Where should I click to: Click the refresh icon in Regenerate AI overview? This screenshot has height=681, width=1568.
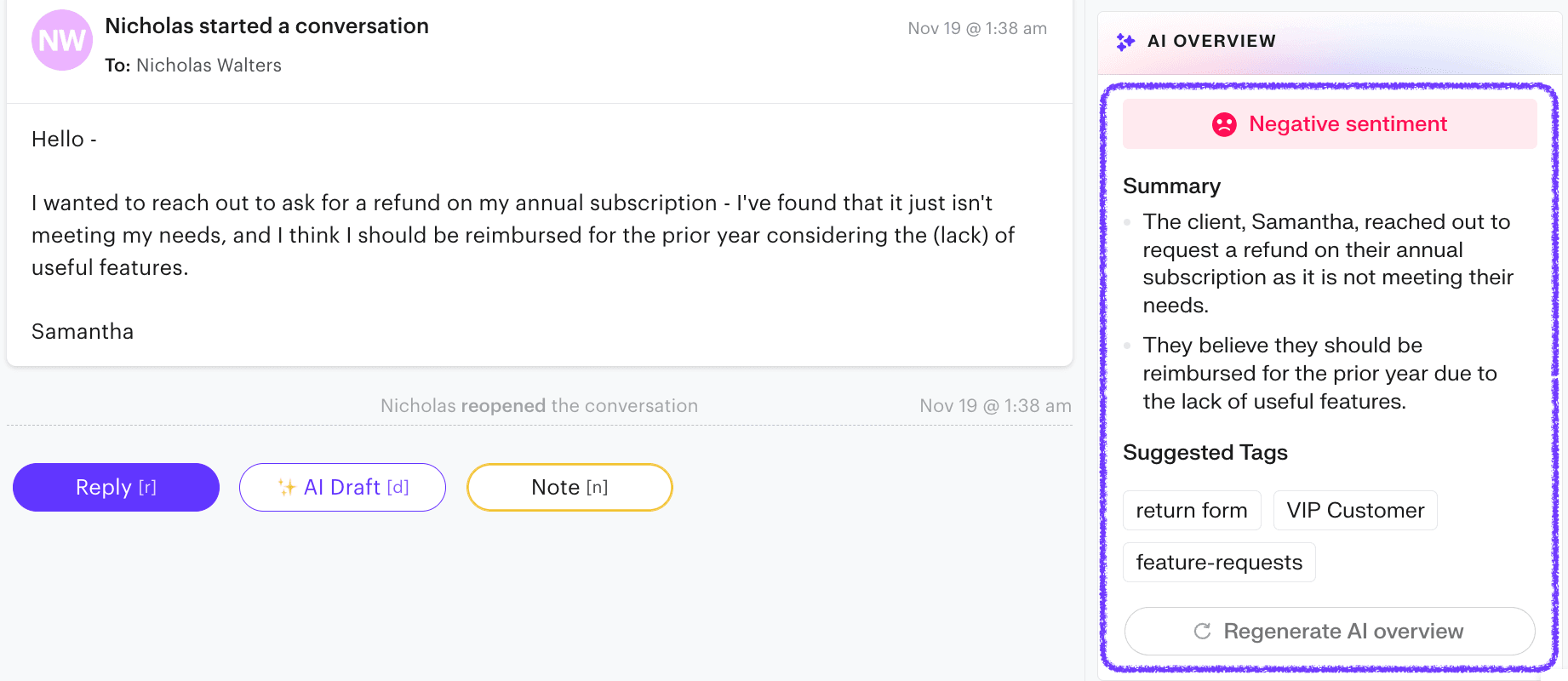[1200, 632]
